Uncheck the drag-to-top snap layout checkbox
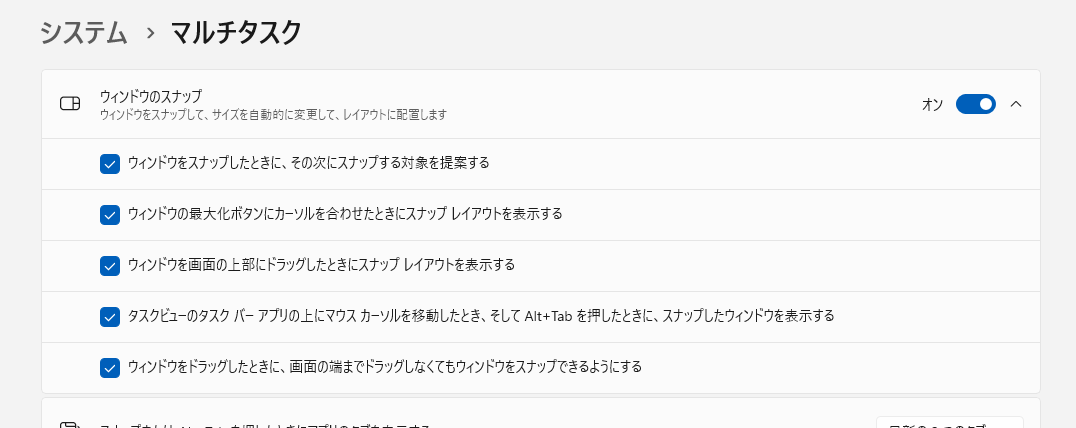 [x=110, y=265]
